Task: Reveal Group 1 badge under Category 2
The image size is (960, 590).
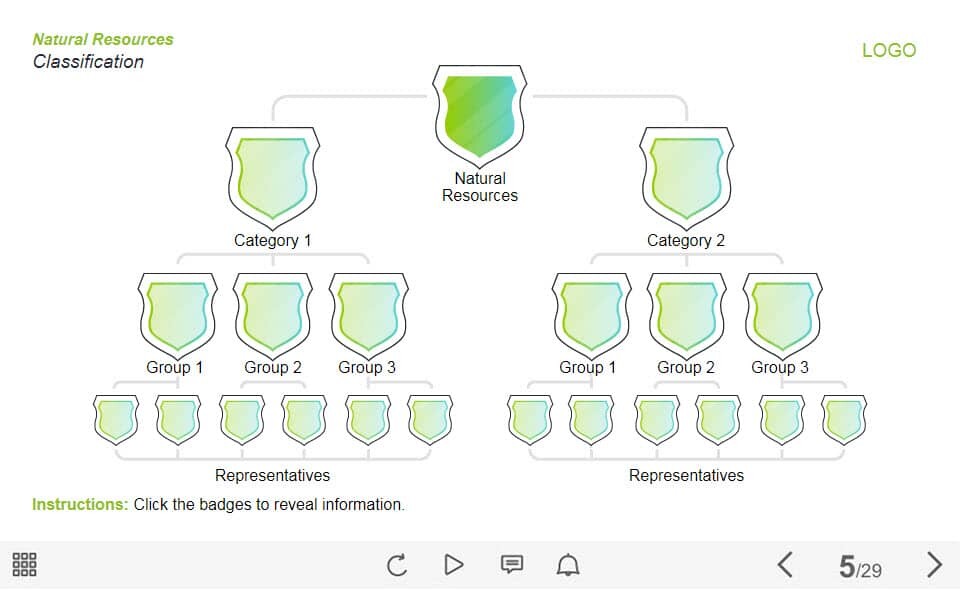Action: (590, 315)
